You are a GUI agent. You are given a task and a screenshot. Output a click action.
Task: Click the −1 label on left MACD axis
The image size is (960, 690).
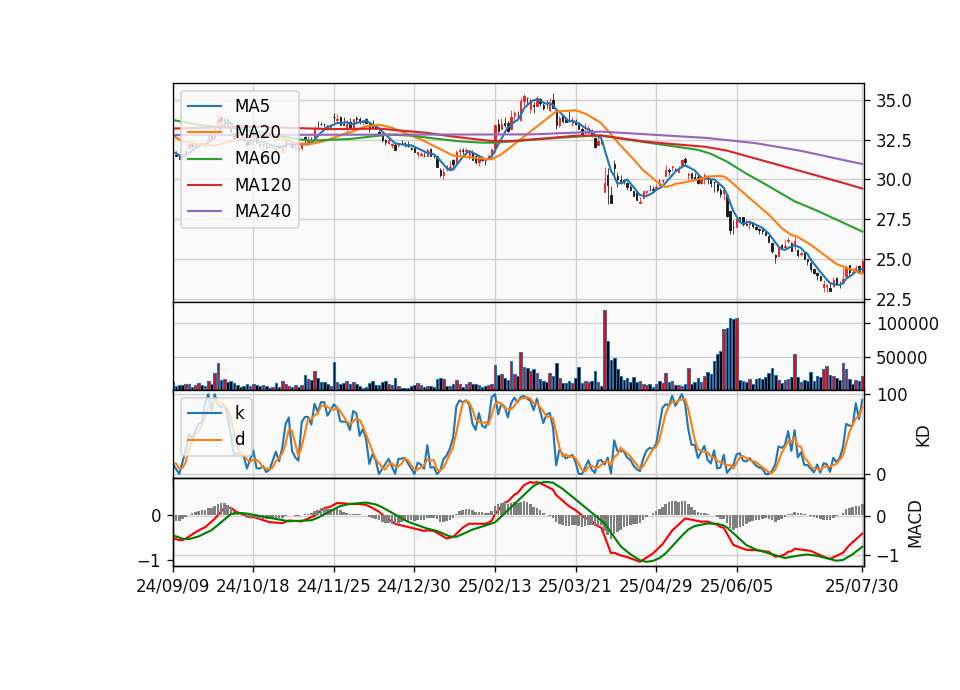click(150, 561)
